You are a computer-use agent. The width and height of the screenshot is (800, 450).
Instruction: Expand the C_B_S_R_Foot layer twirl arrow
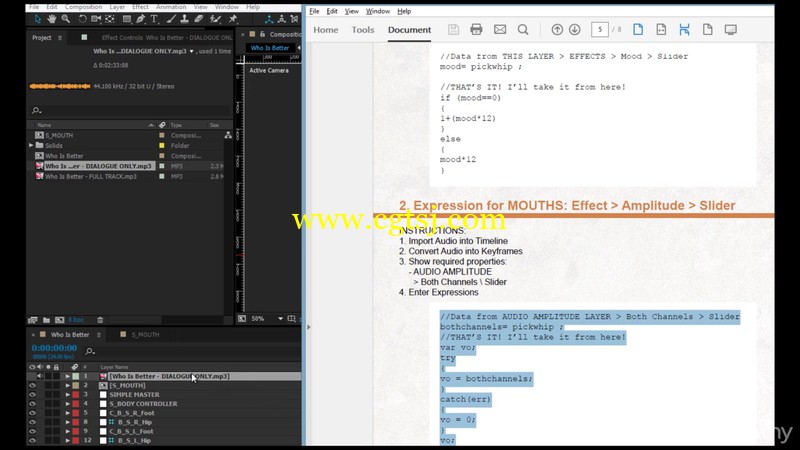(x=67, y=413)
